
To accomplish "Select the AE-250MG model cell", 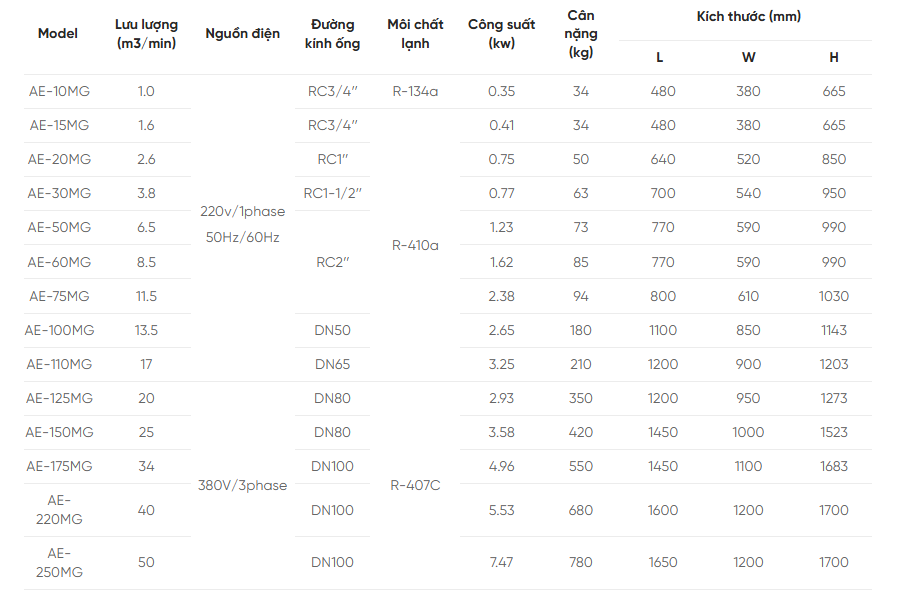I will 58,562.
